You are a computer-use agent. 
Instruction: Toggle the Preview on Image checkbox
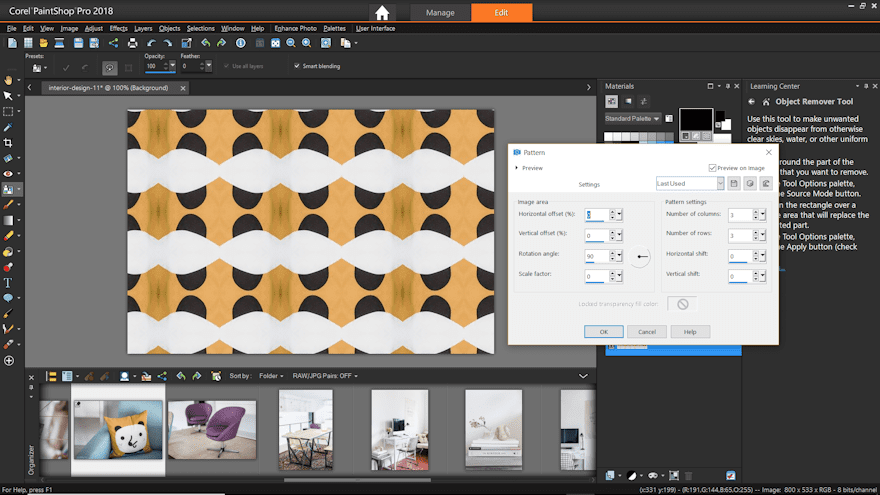712,168
